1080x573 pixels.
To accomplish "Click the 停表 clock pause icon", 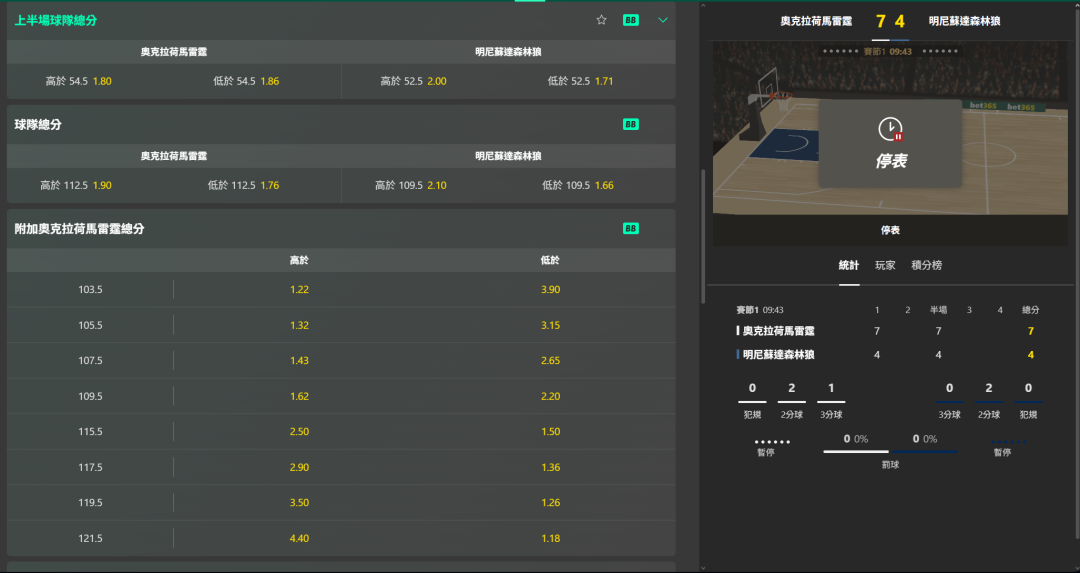I will 890,129.
